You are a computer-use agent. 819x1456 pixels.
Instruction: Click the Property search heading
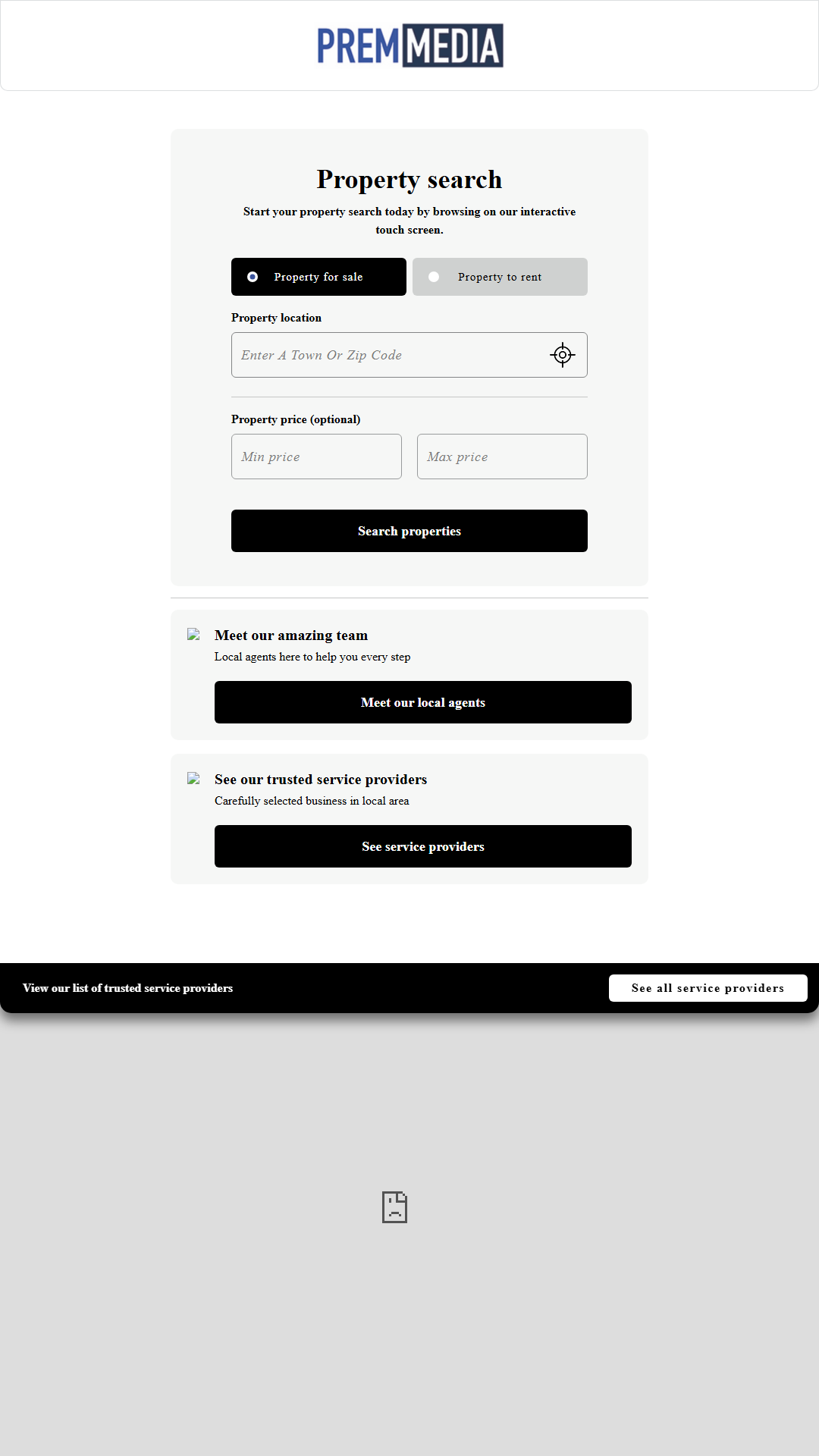click(x=409, y=180)
